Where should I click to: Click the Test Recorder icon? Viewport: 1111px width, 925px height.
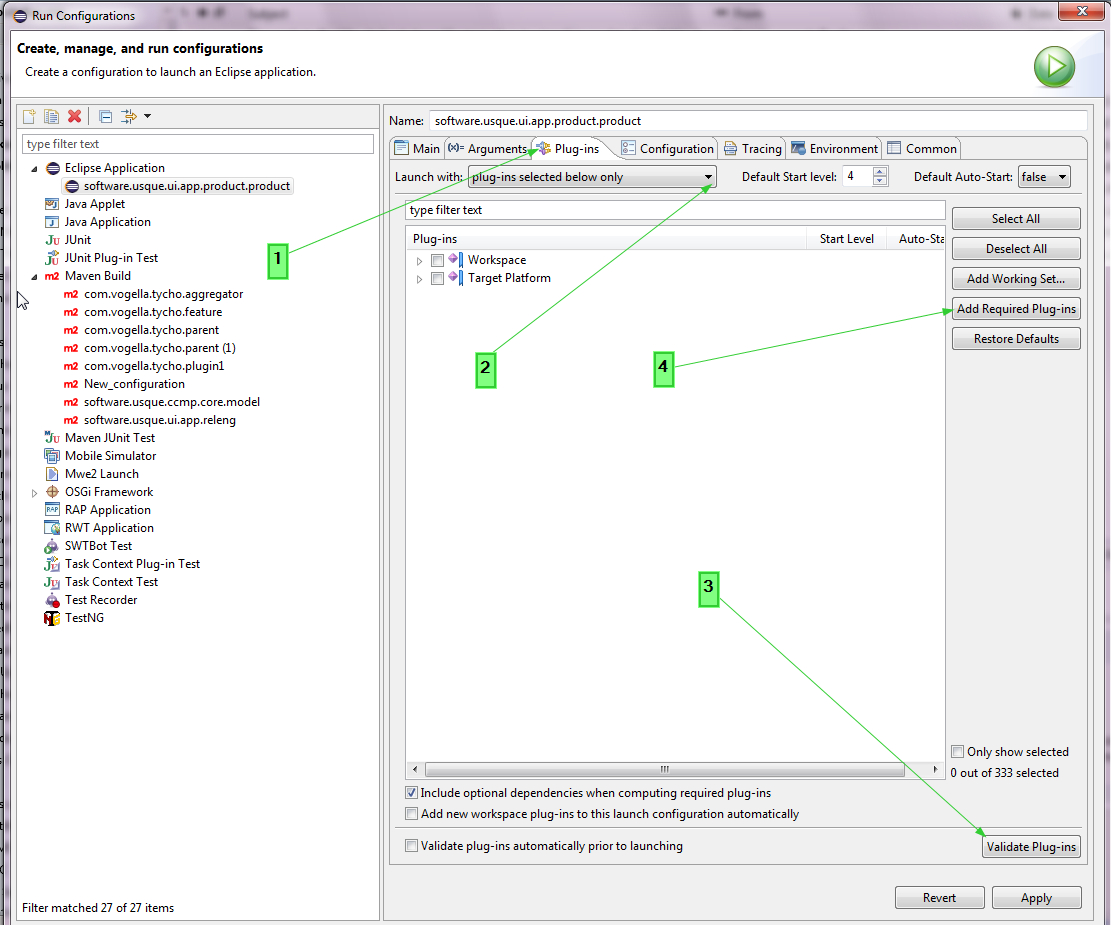(52, 600)
